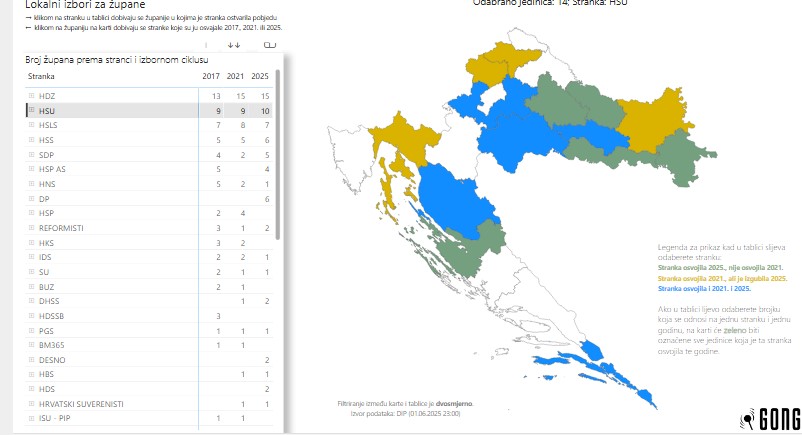Expand the SDP row plus icon

(x=31, y=155)
